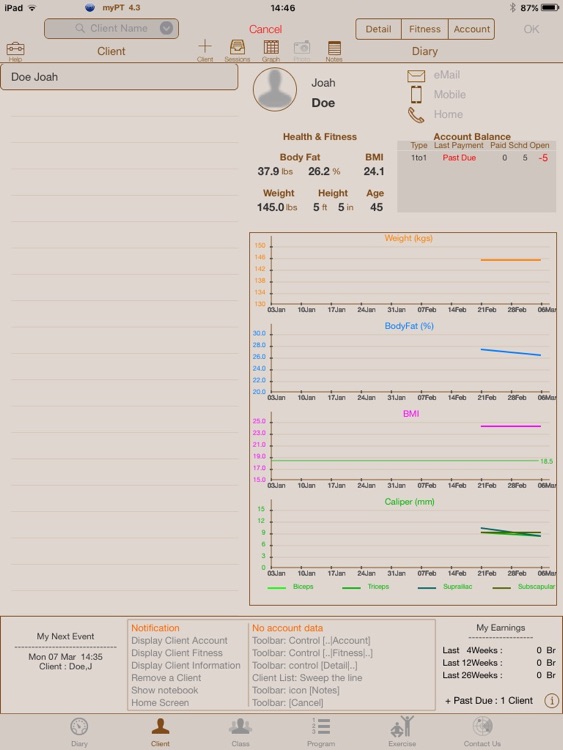The image size is (563, 750).
Task: Open the Graph grid icon
Action: [271, 47]
